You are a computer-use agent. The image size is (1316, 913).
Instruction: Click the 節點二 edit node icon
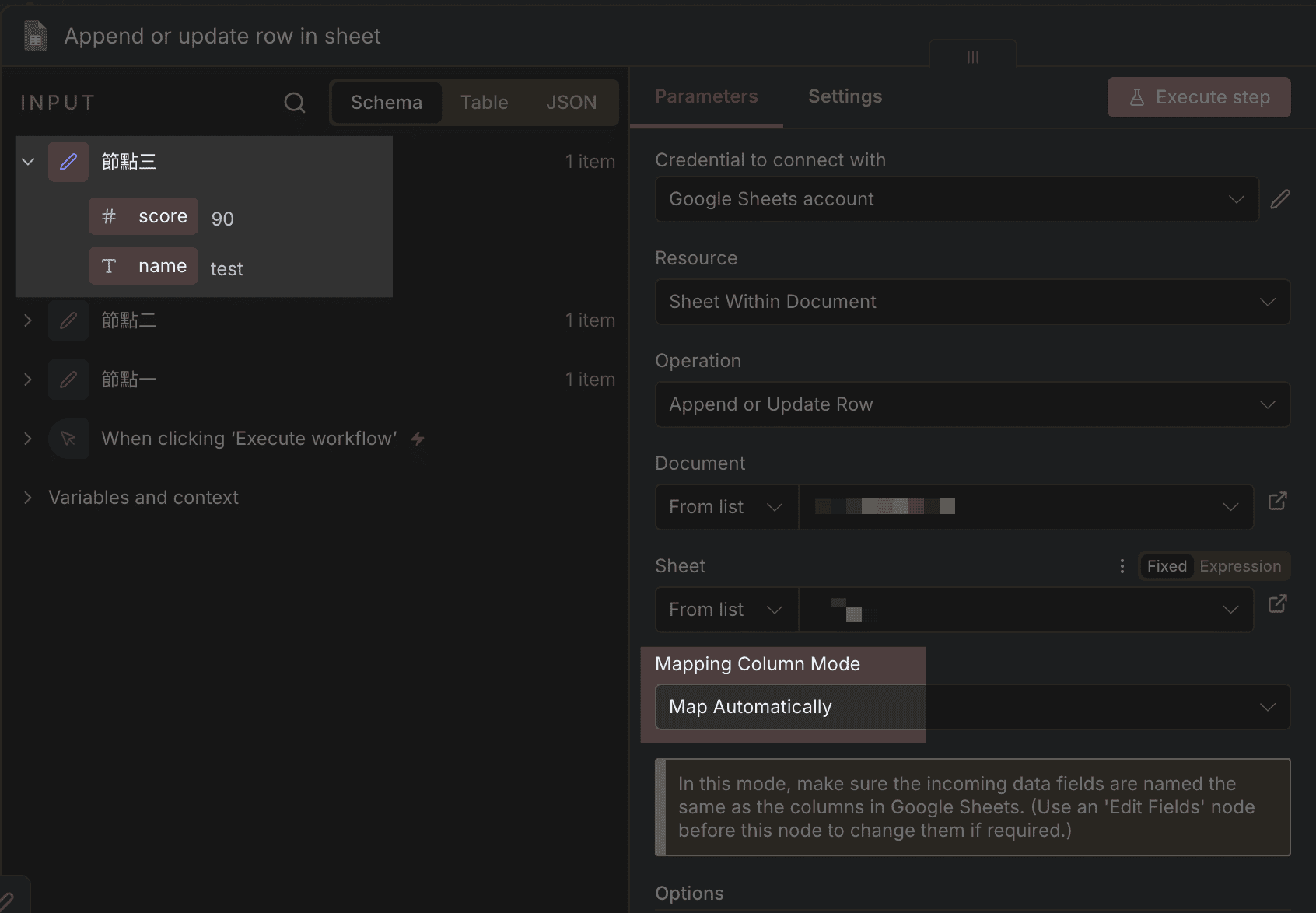tap(68, 320)
